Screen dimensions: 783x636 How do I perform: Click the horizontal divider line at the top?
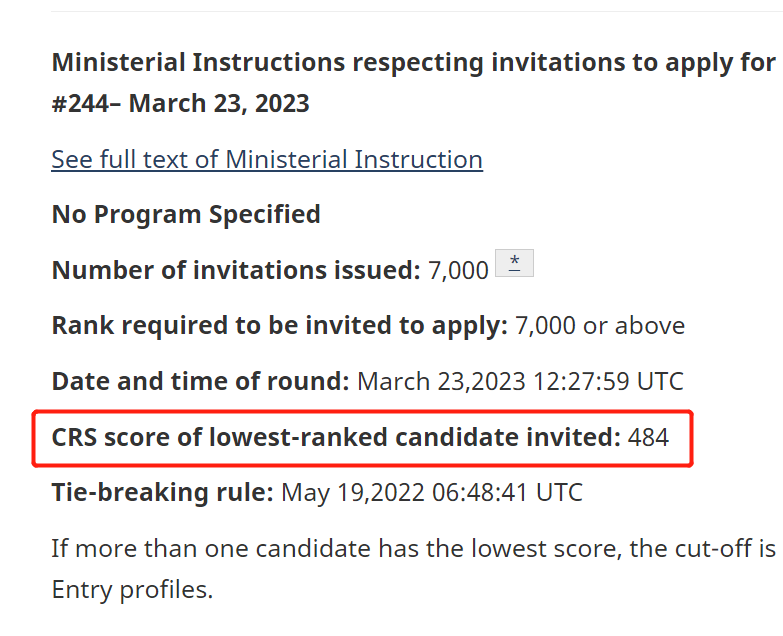(x=417, y=11)
